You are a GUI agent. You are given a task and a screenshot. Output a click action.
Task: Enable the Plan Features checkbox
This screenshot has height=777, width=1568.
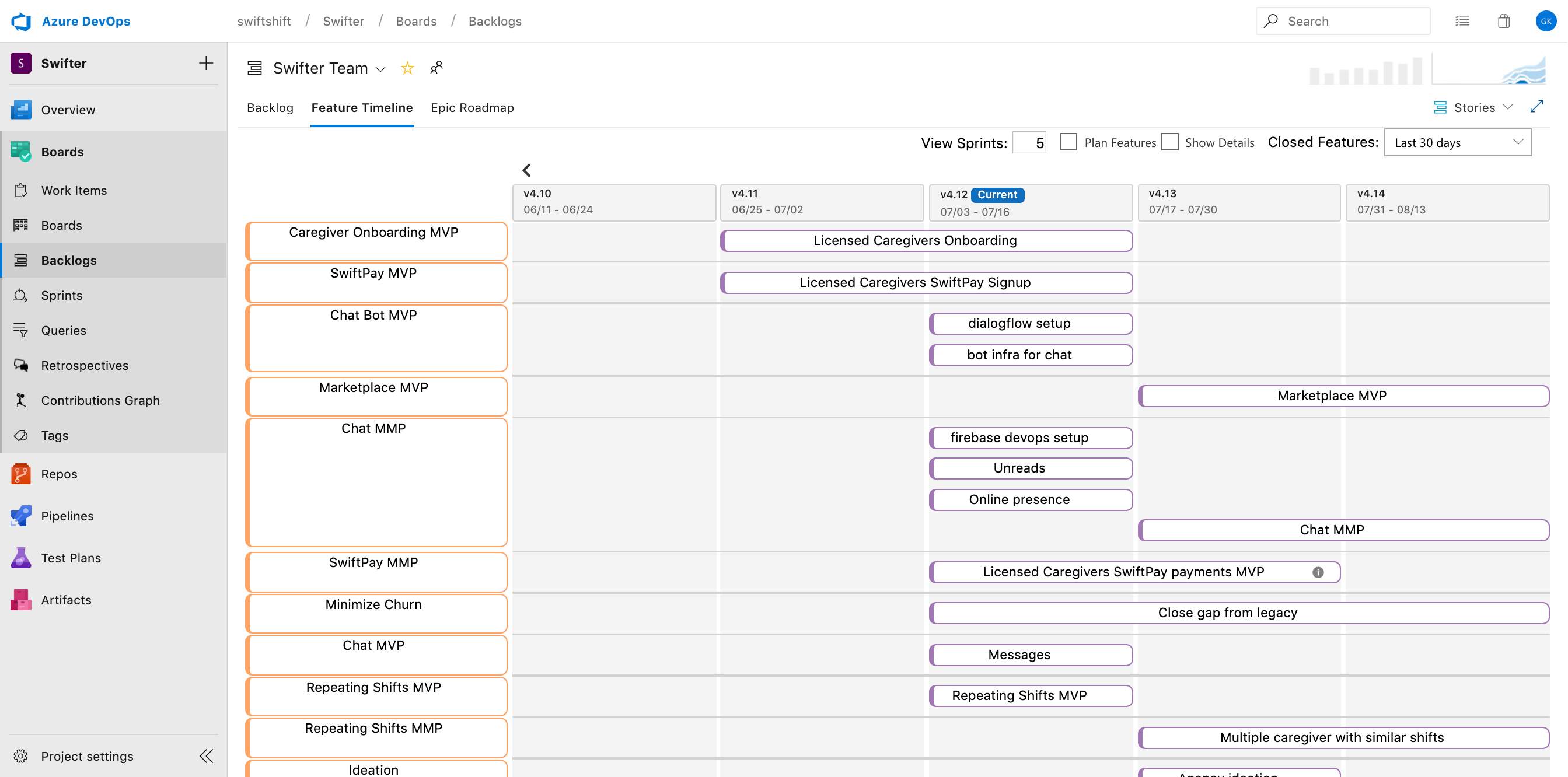click(x=1069, y=142)
